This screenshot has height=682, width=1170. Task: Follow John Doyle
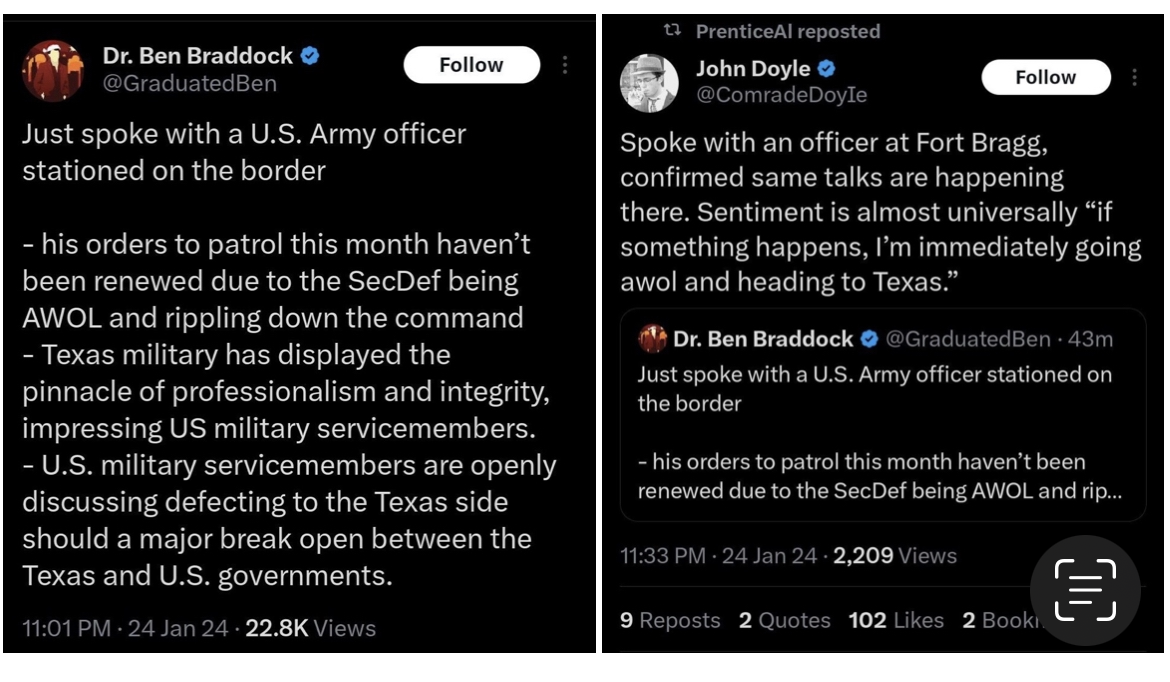point(1045,77)
